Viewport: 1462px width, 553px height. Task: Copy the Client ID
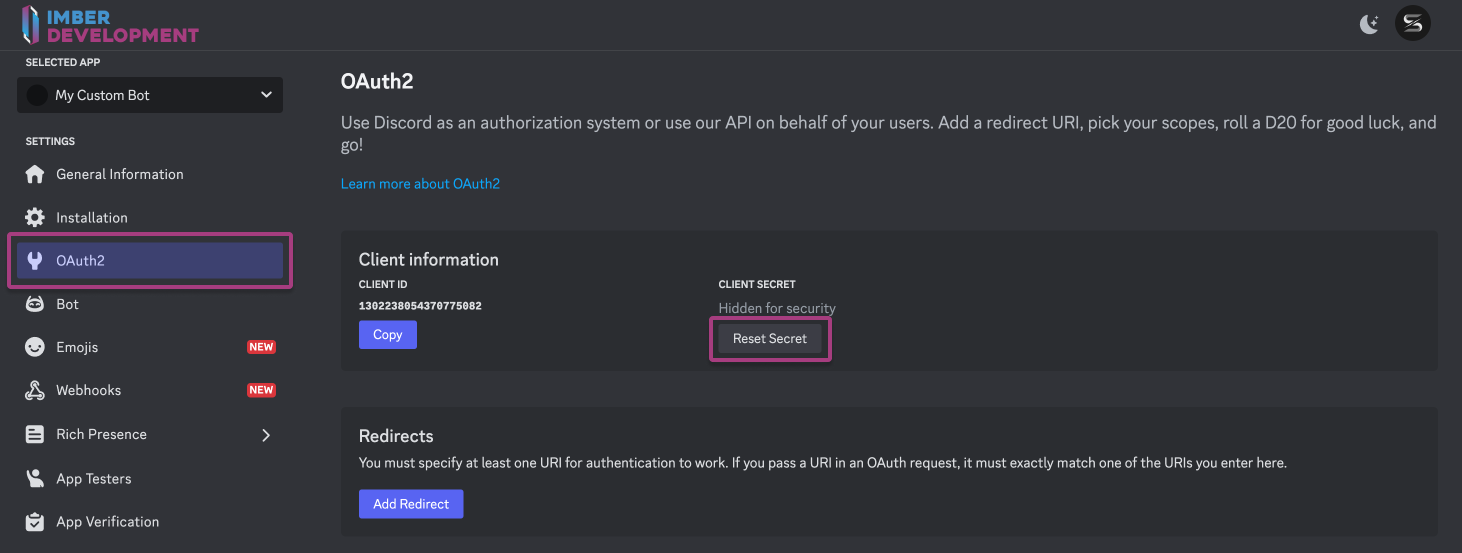387,335
